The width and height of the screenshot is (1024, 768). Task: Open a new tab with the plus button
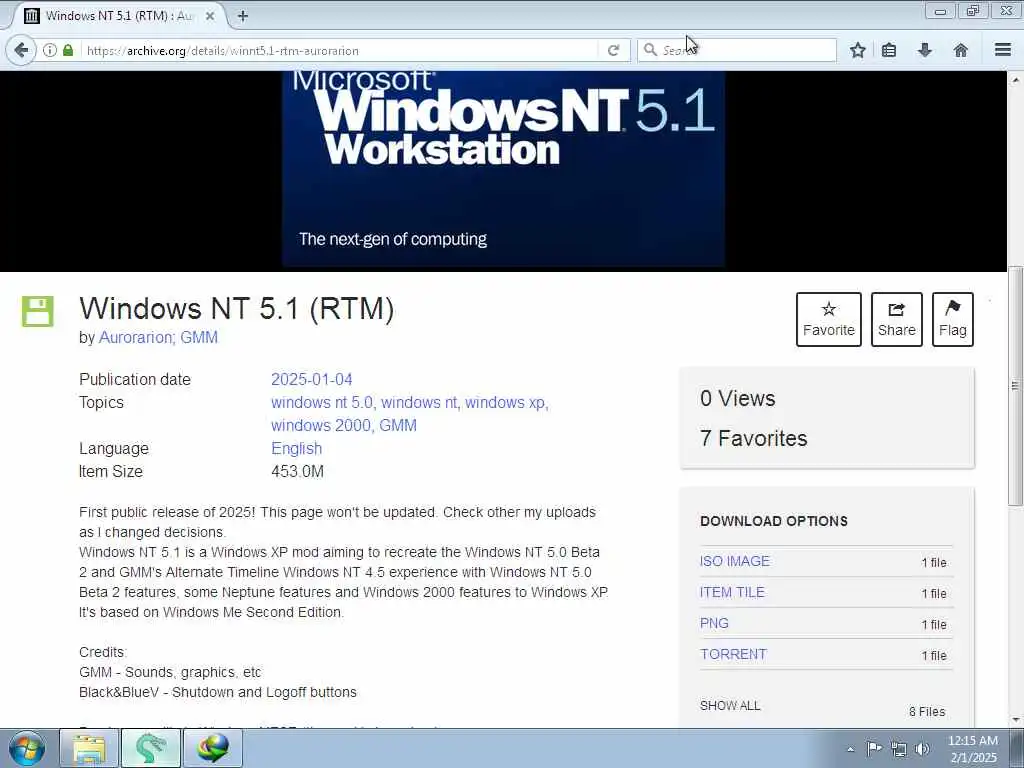tap(243, 16)
